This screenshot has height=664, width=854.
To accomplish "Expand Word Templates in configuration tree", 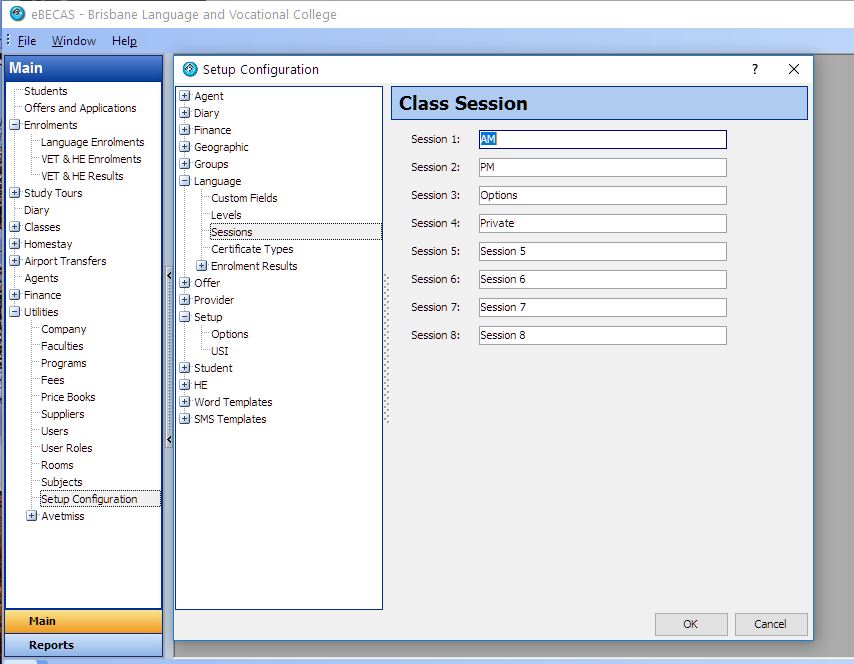I will coord(185,402).
